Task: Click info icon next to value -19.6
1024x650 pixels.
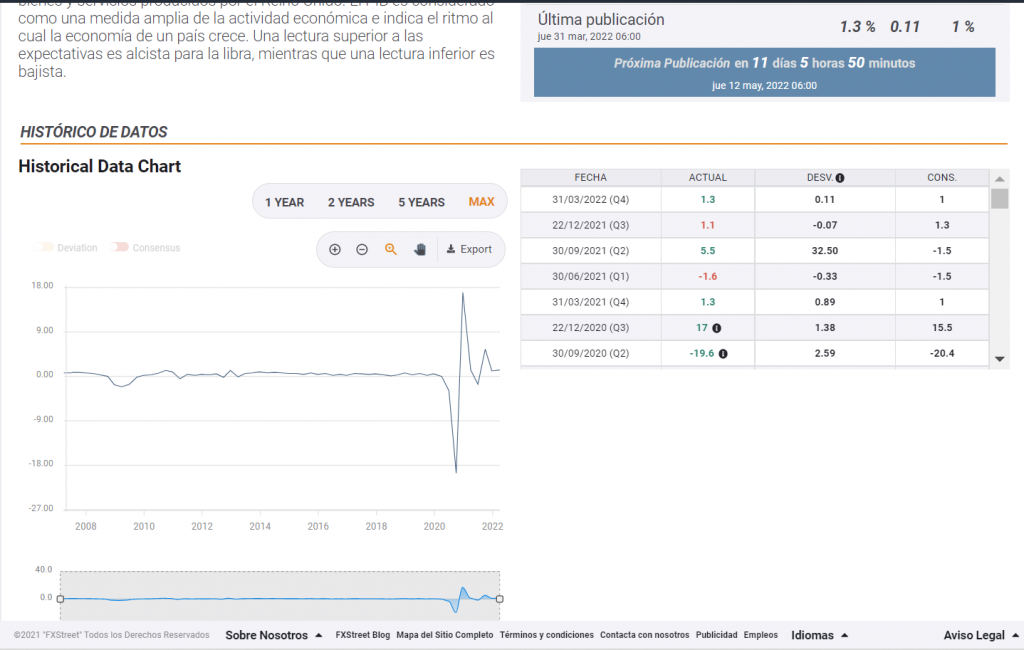Action: point(723,353)
